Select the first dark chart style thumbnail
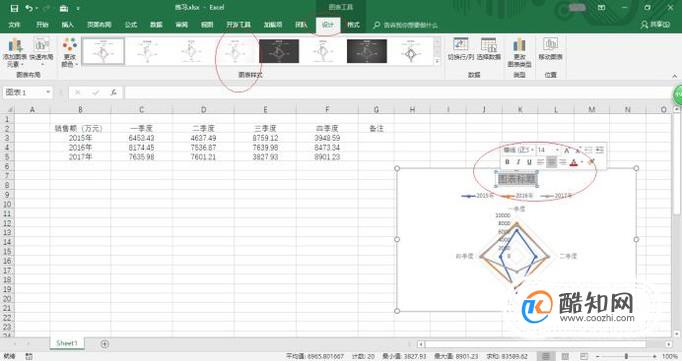This screenshot has height=361, width=682. (279, 51)
